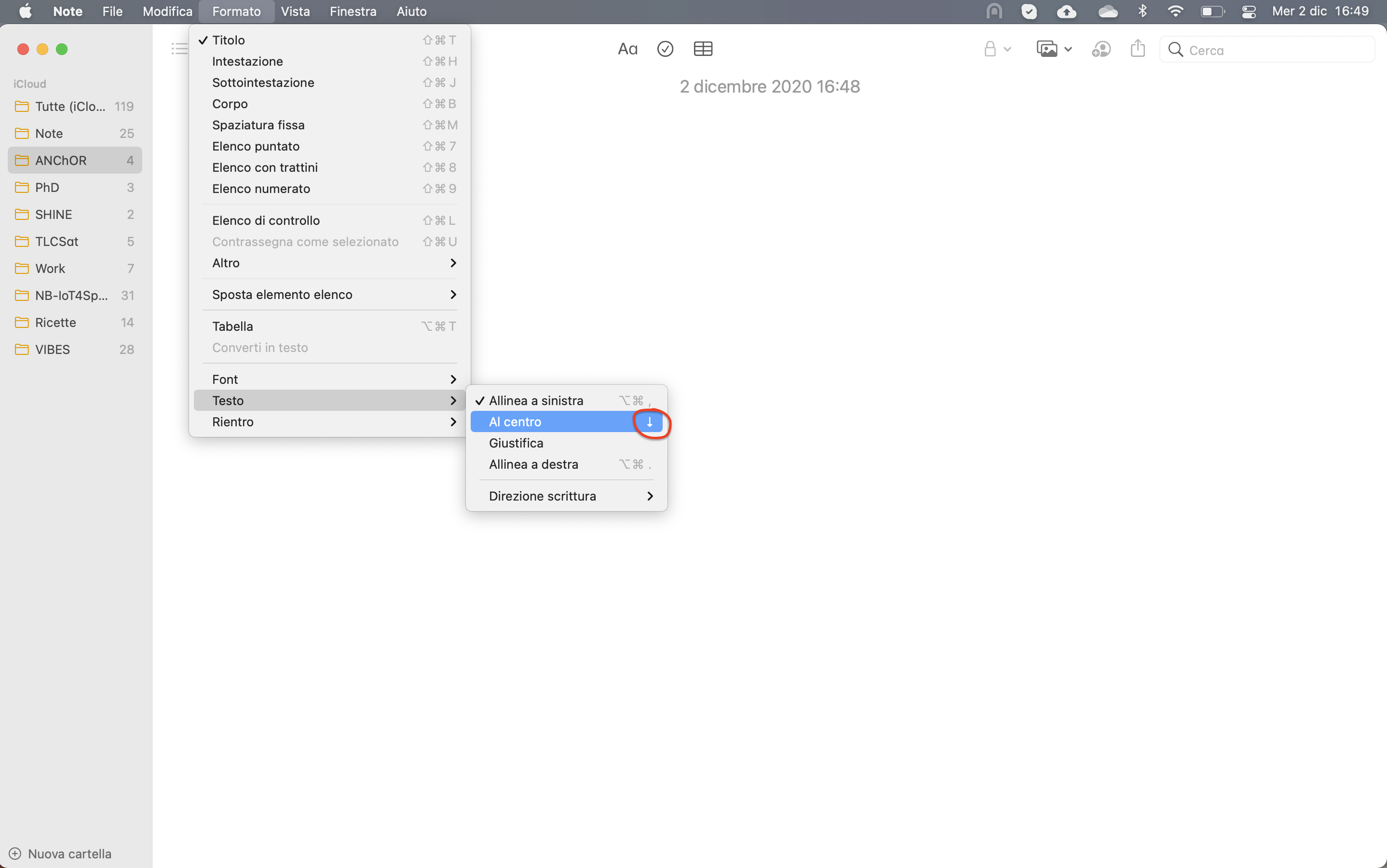Insert a table with the table icon
The image size is (1387, 868).
703,49
